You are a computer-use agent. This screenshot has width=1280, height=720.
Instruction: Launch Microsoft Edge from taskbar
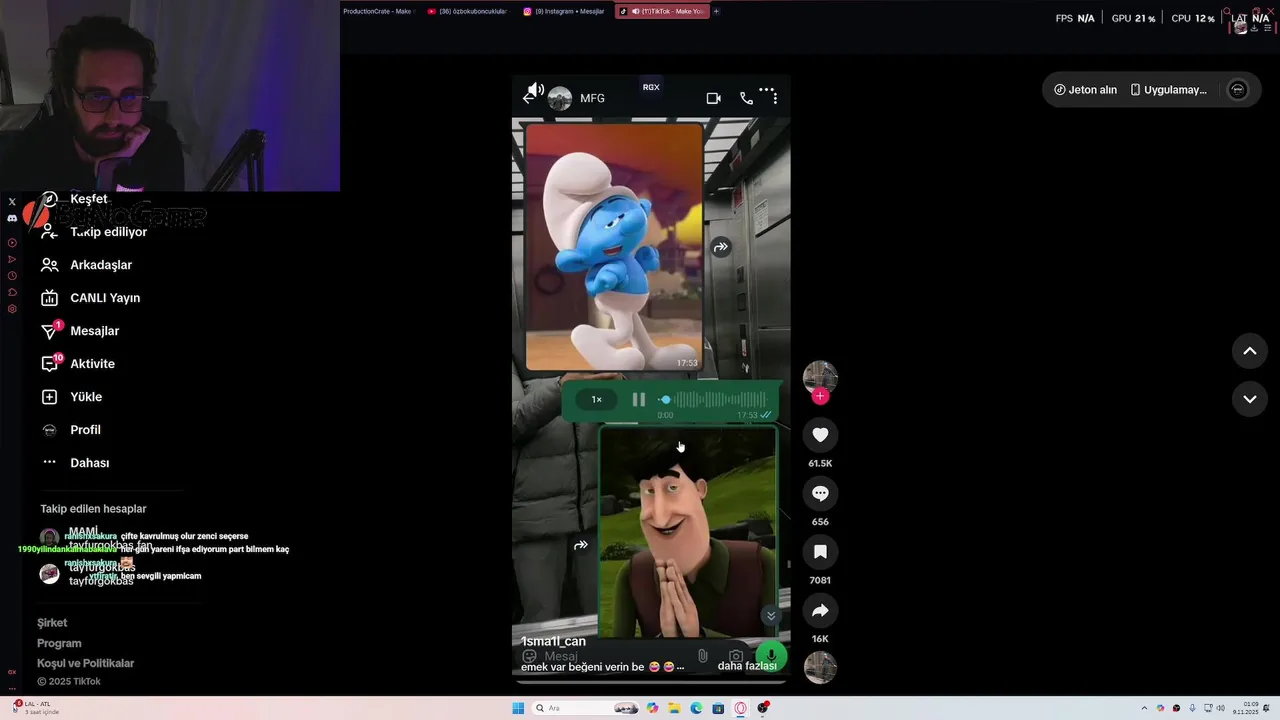point(696,708)
